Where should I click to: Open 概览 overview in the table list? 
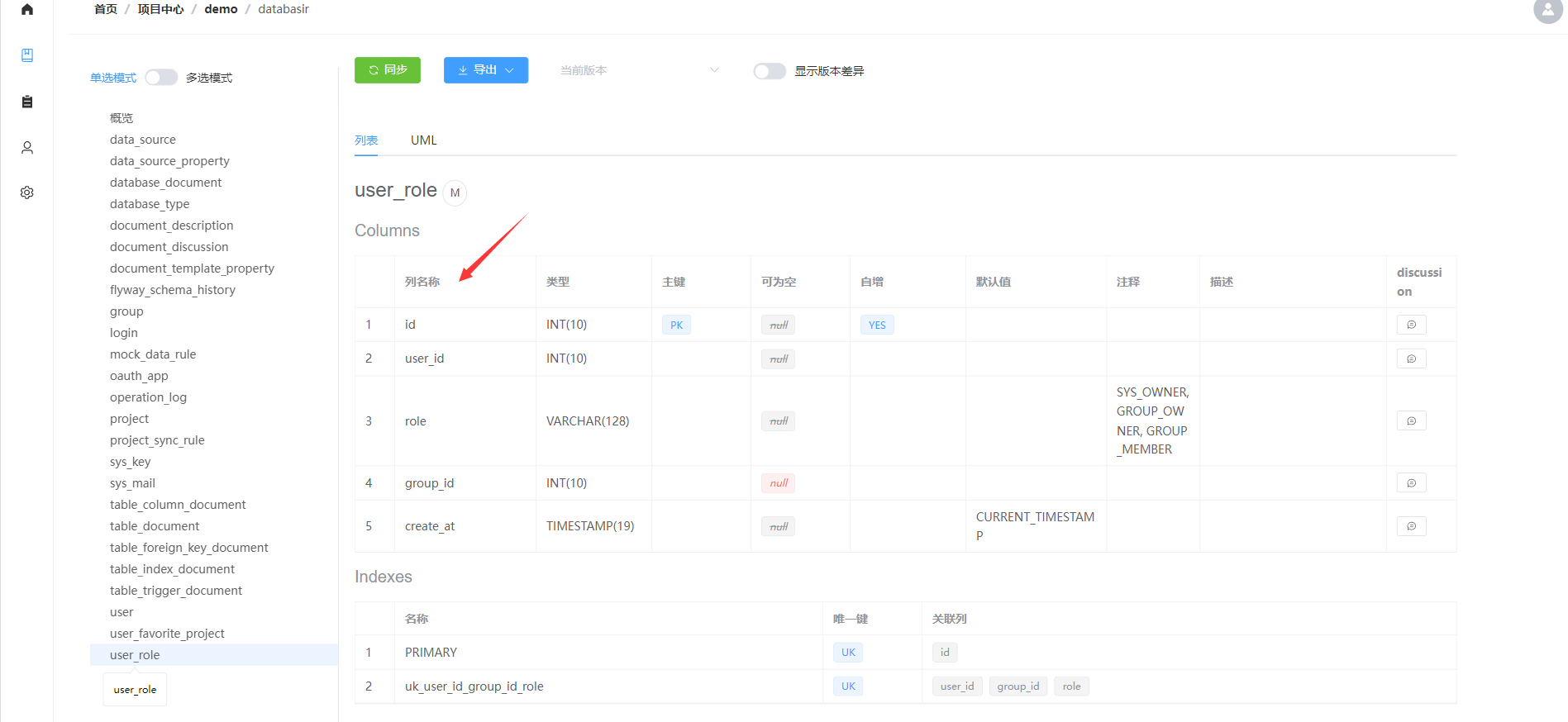click(x=122, y=118)
